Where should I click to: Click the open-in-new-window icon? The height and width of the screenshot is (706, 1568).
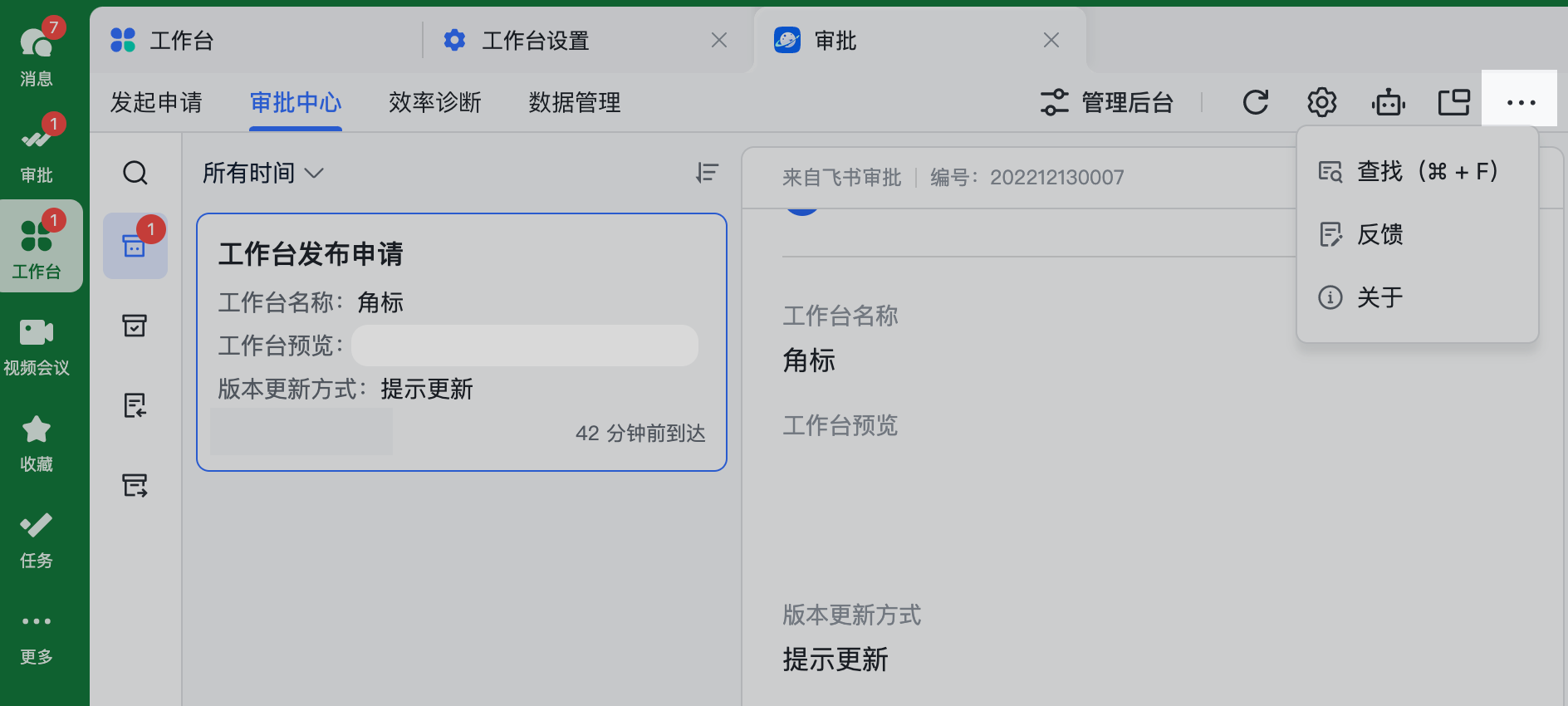1454,102
